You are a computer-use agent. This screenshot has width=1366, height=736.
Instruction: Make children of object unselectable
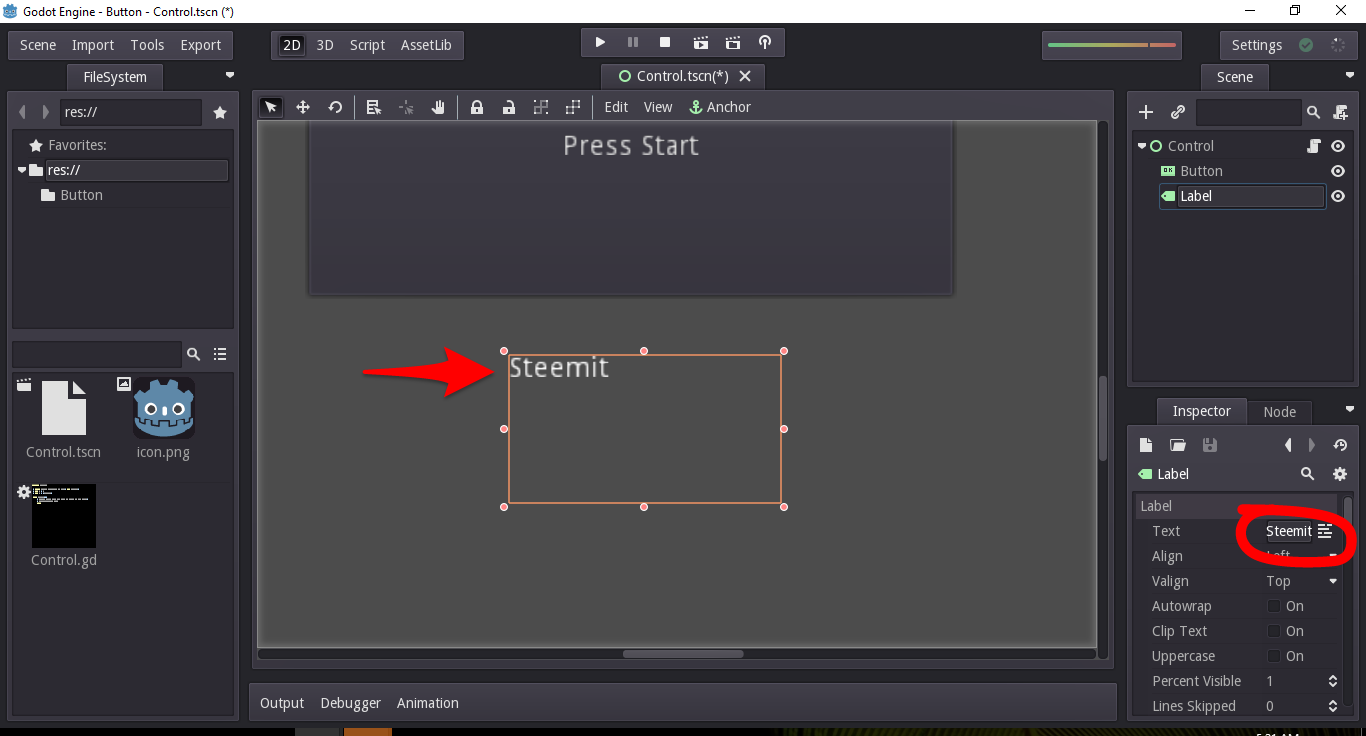coord(541,107)
